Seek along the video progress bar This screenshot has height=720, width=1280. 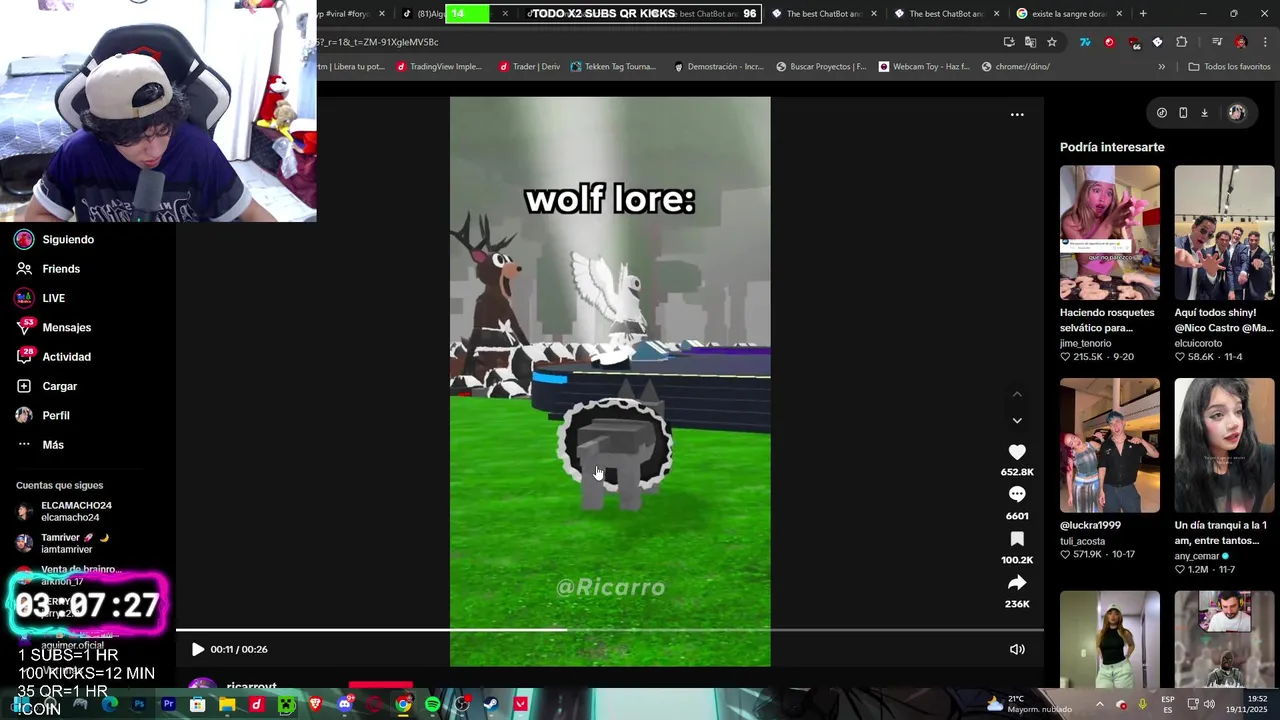tap(610, 630)
